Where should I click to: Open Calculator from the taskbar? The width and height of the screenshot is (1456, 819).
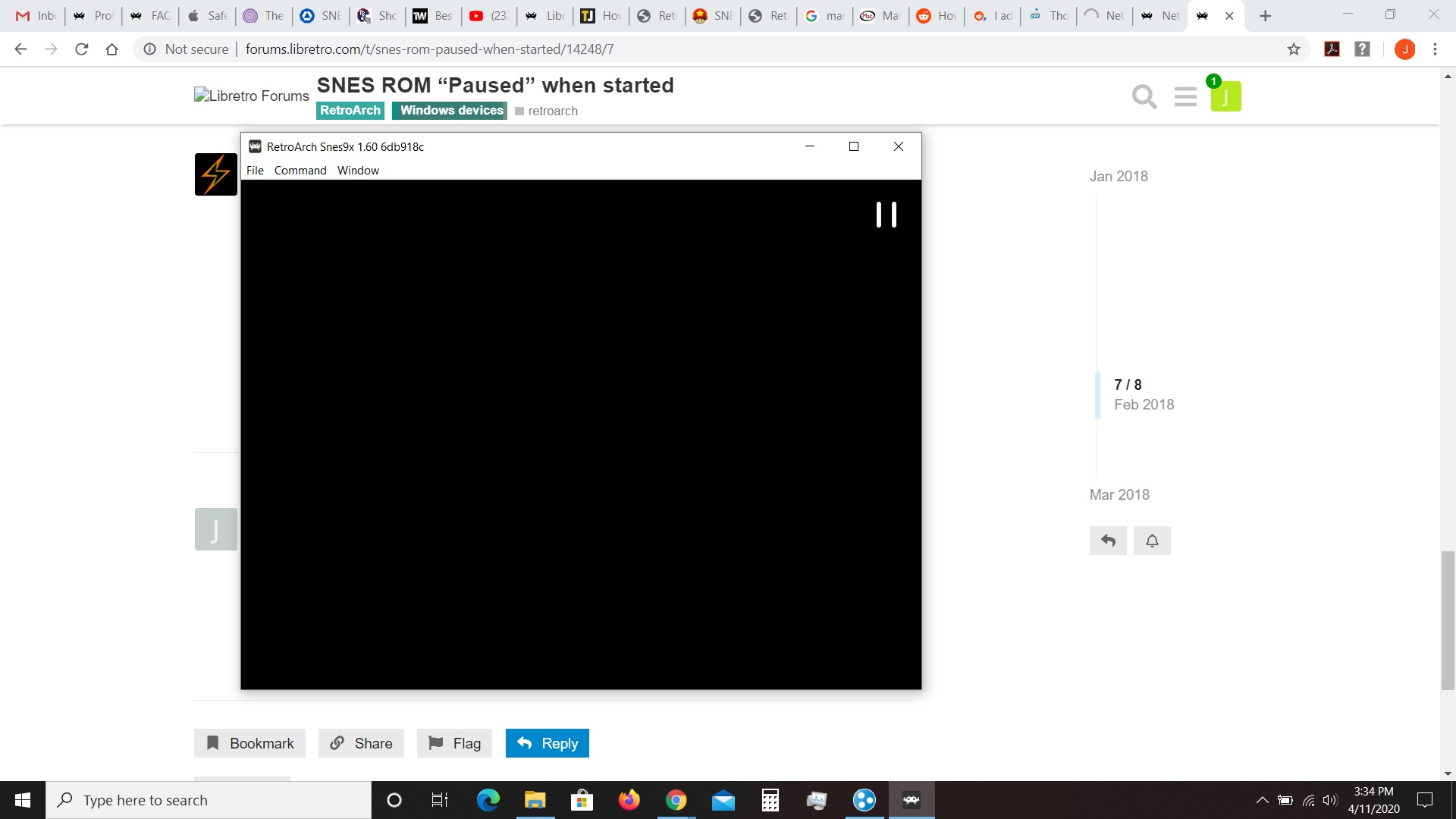pyautogui.click(x=770, y=800)
